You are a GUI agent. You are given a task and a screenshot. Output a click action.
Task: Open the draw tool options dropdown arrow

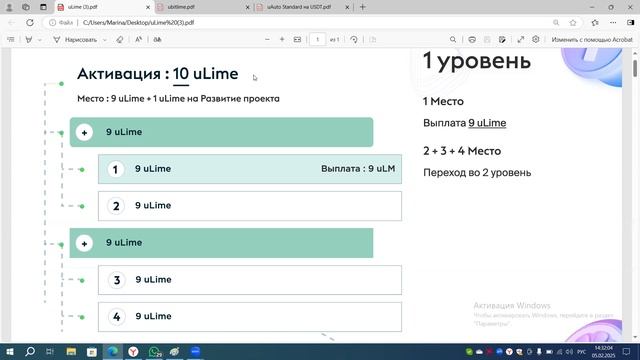pos(105,40)
